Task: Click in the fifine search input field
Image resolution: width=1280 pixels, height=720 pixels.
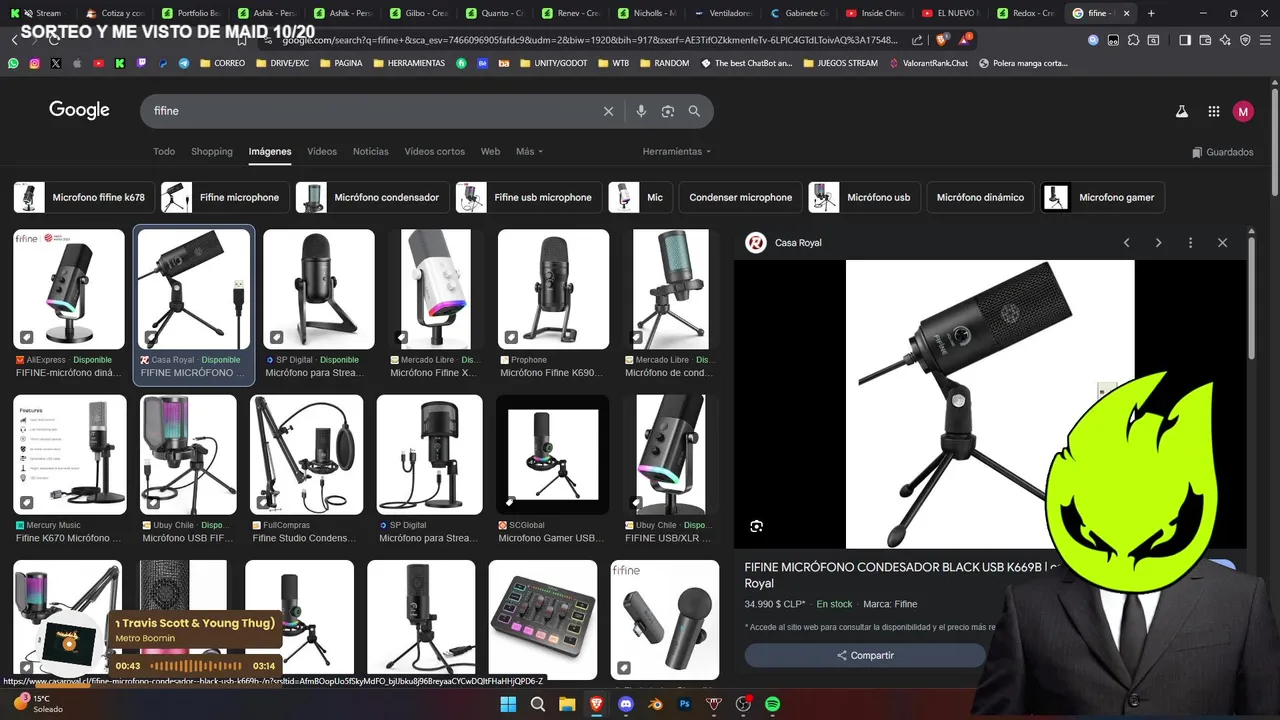Action: [370, 111]
